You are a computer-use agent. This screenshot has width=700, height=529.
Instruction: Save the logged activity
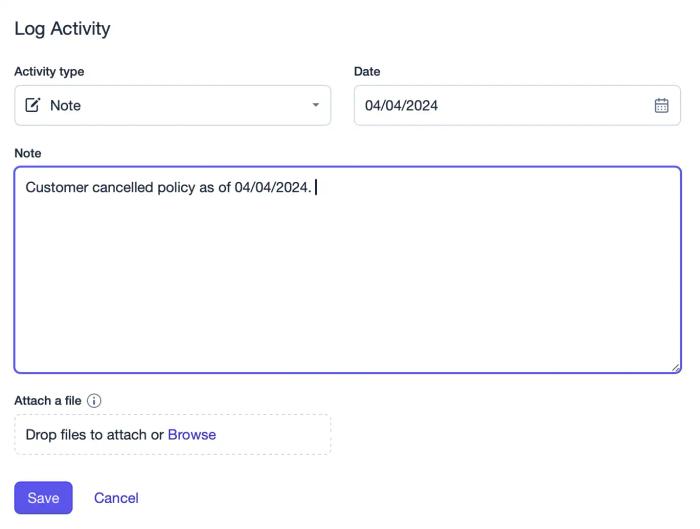point(43,498)
